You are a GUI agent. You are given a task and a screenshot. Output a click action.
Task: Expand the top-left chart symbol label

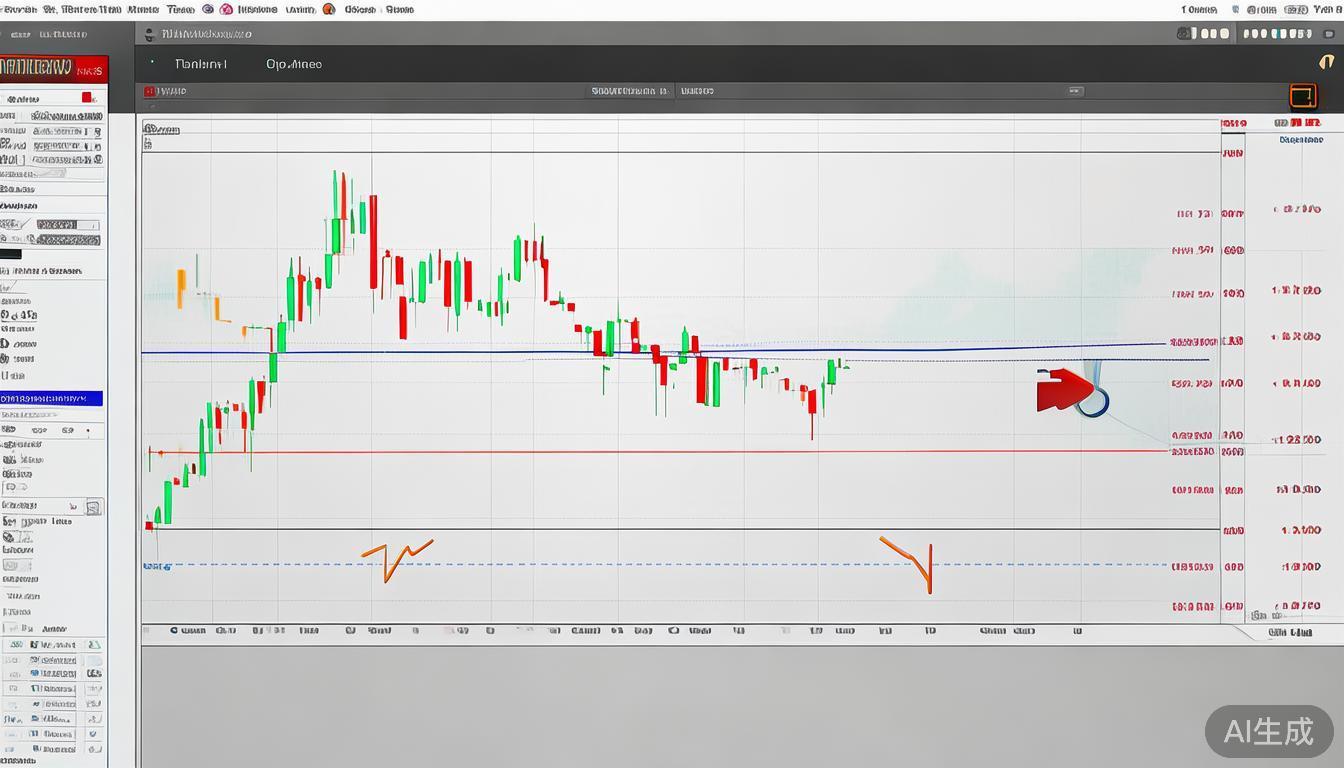162,129
